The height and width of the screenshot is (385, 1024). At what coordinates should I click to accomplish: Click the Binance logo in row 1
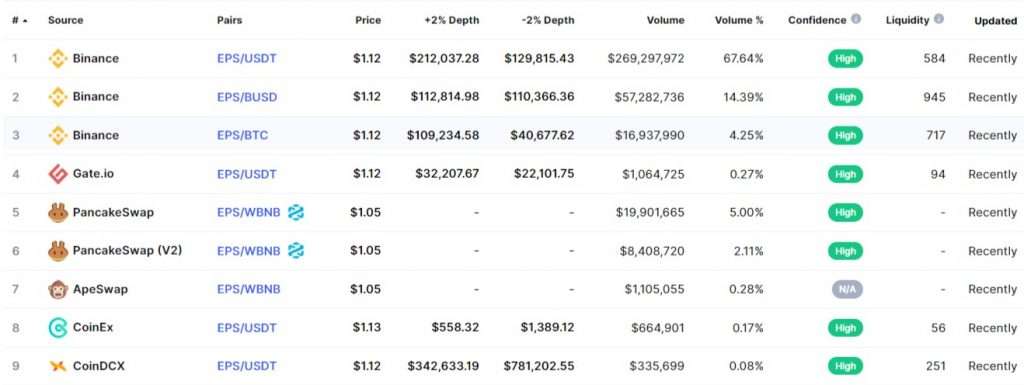point(58,59)
